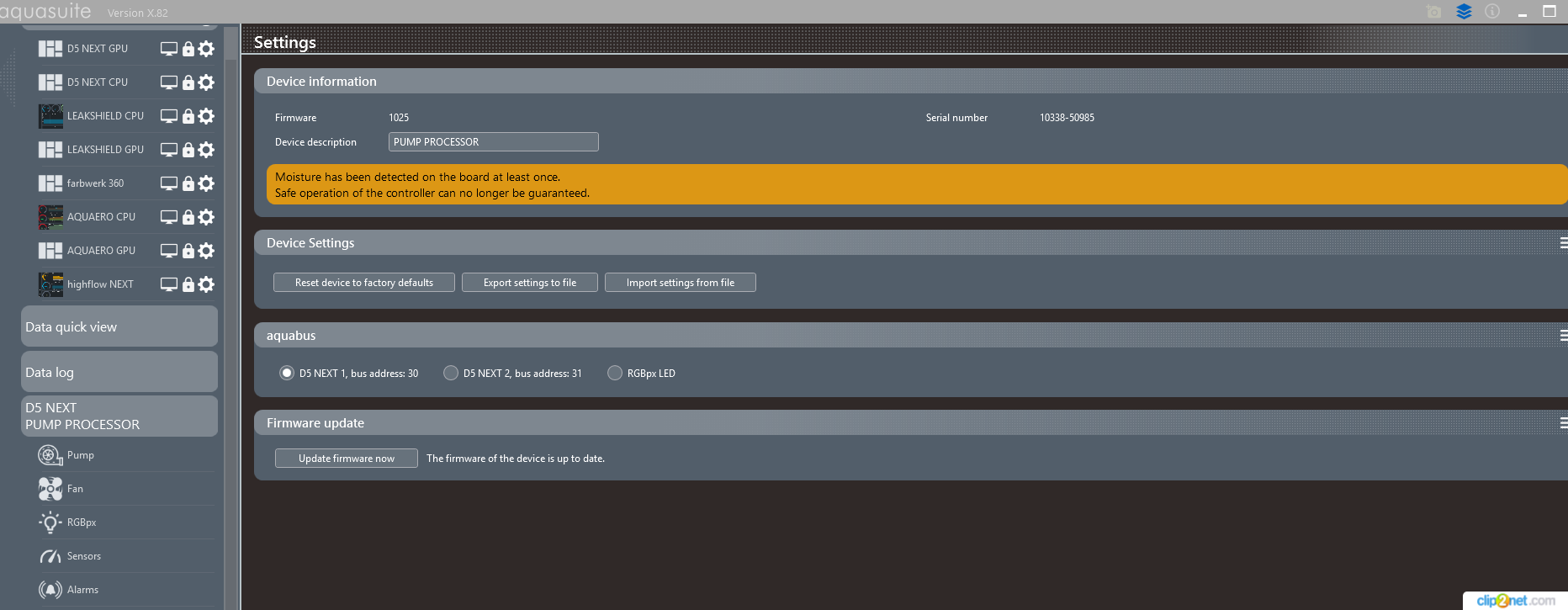The width and height of the screenshot is (1568, 610).
Task: Open the Data quick view section
Action: coord(119,326)
